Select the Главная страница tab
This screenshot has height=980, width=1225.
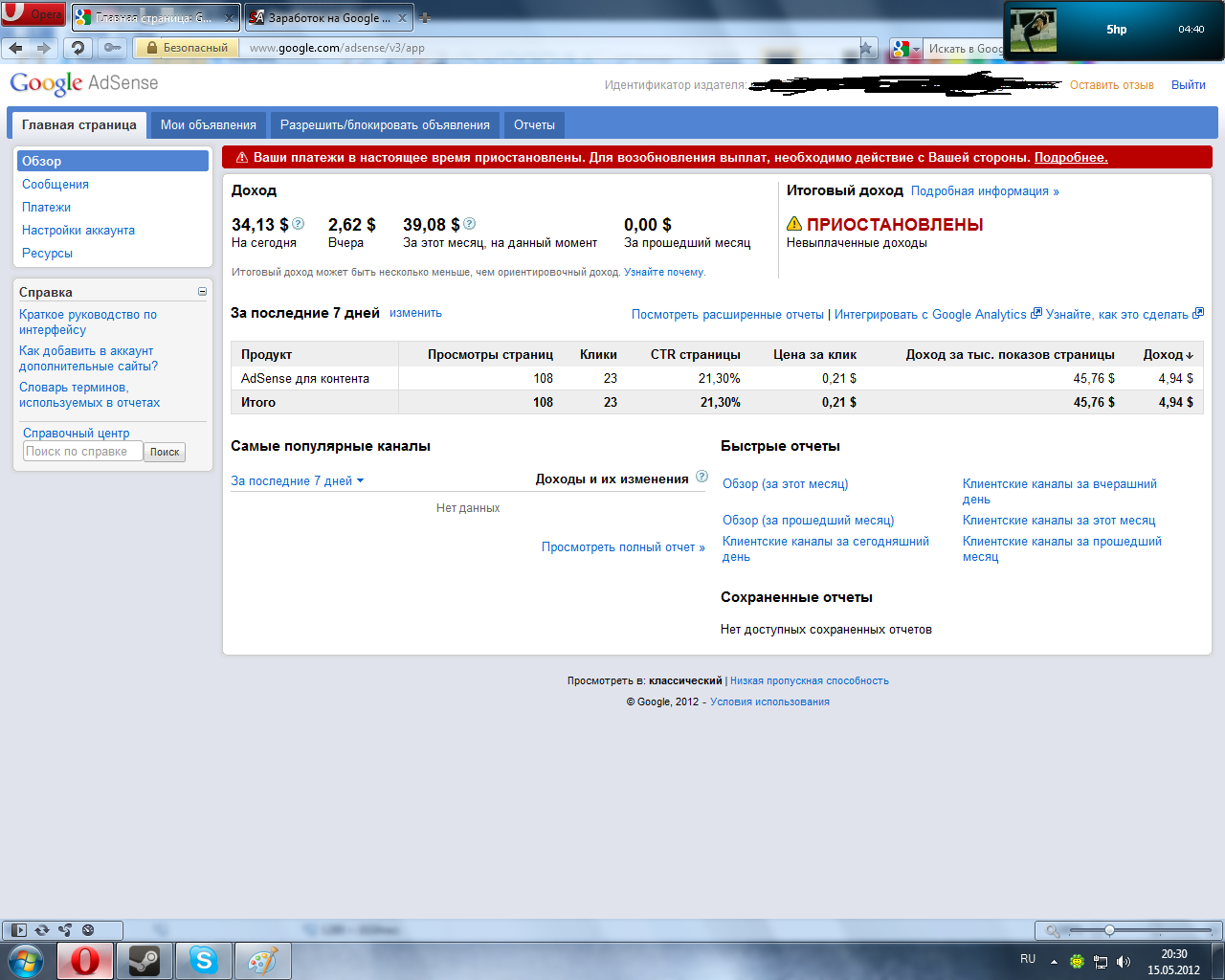coord(79,124)
